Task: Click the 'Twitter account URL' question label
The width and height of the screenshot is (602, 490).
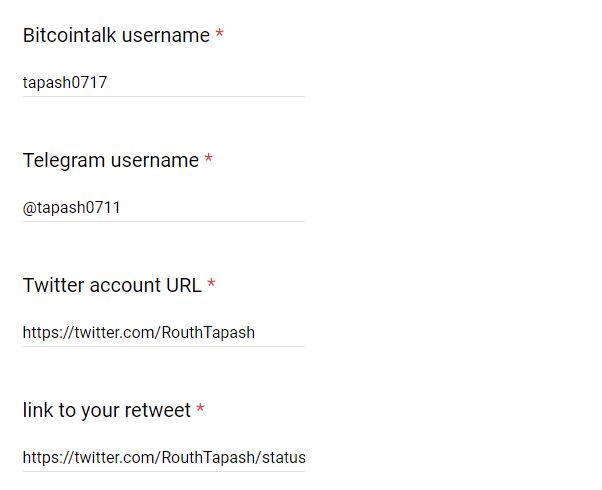Action: point(112,285)
